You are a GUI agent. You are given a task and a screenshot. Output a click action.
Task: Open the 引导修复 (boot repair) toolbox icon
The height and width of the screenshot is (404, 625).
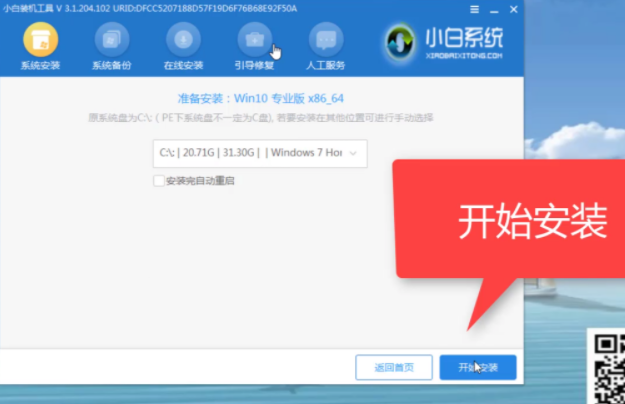pos(255,40)
